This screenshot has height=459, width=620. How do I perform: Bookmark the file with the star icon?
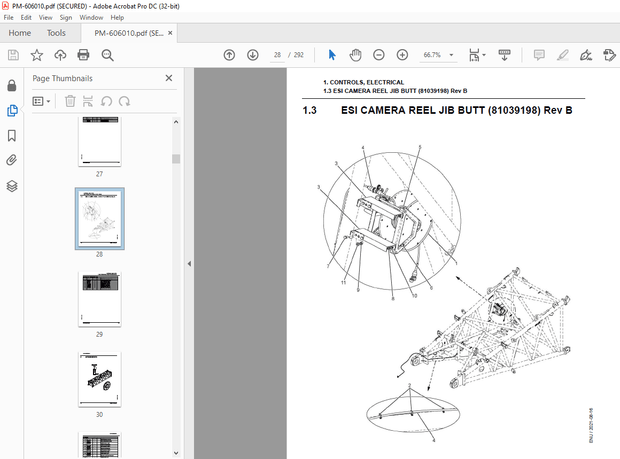point(37,55)
